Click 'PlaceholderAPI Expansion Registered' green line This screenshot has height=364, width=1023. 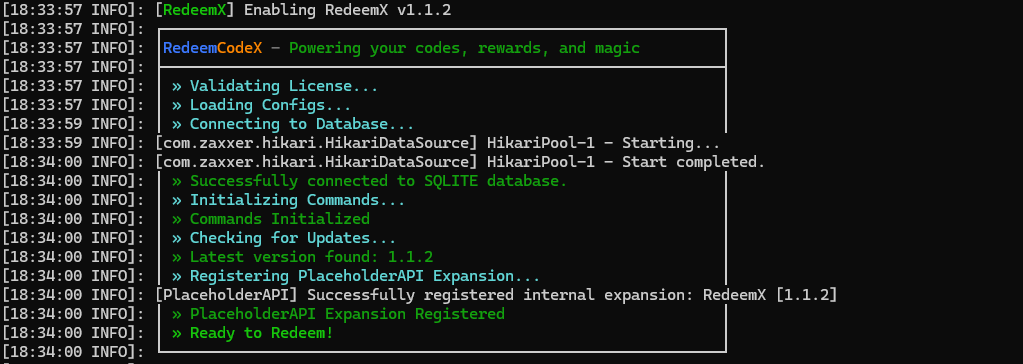point(338,314)
